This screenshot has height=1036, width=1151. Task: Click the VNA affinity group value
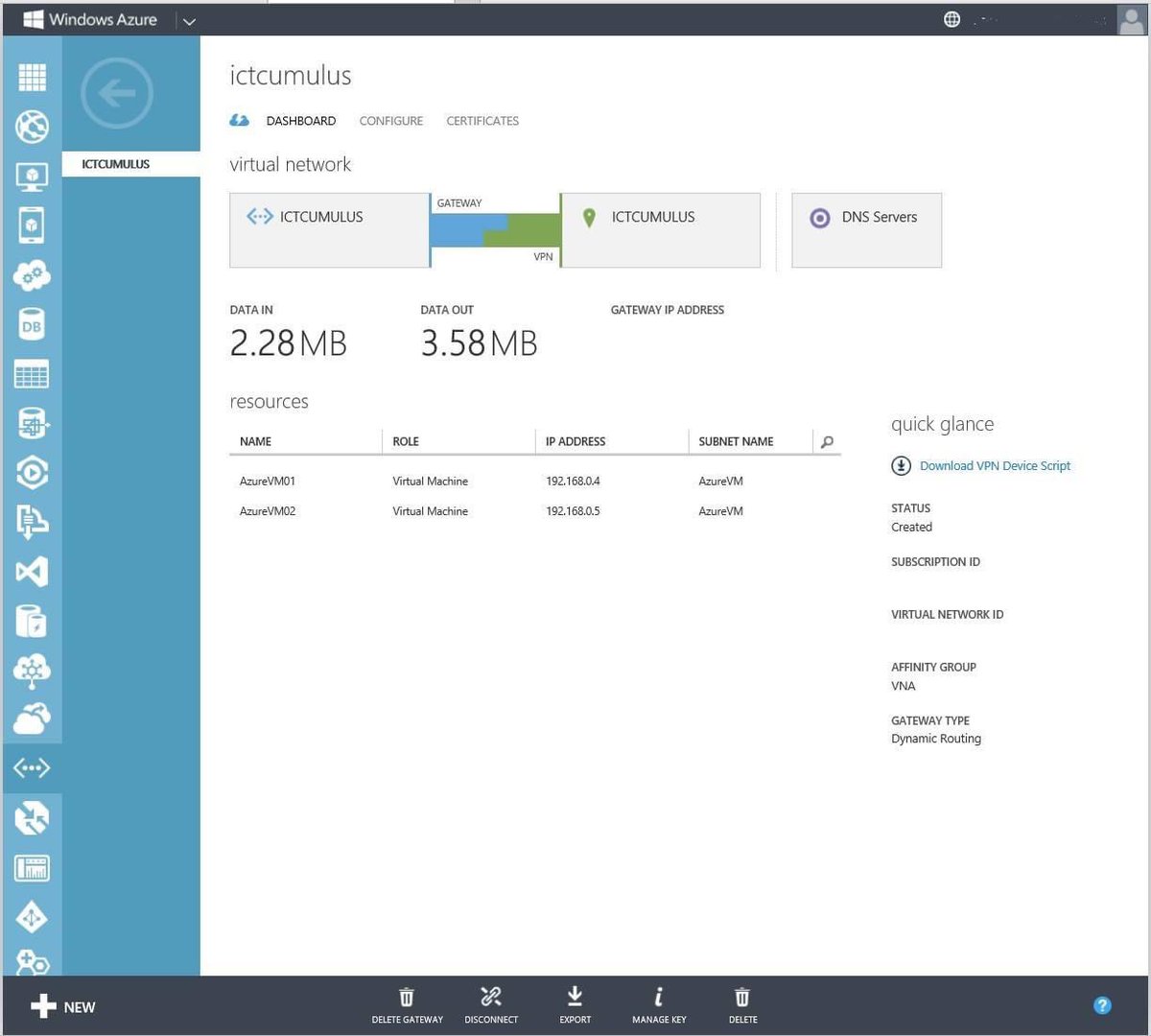click(904, 686)
